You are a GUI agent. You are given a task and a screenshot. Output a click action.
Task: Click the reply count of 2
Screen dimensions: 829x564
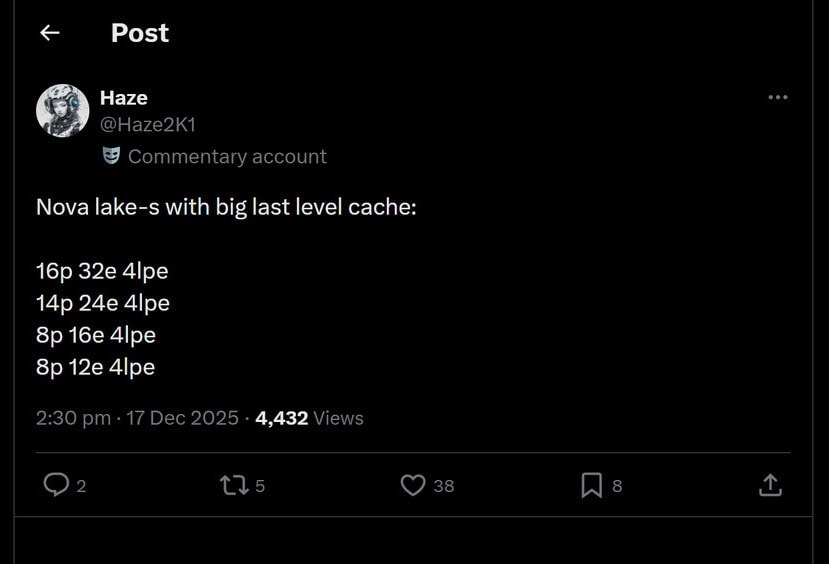81,486
